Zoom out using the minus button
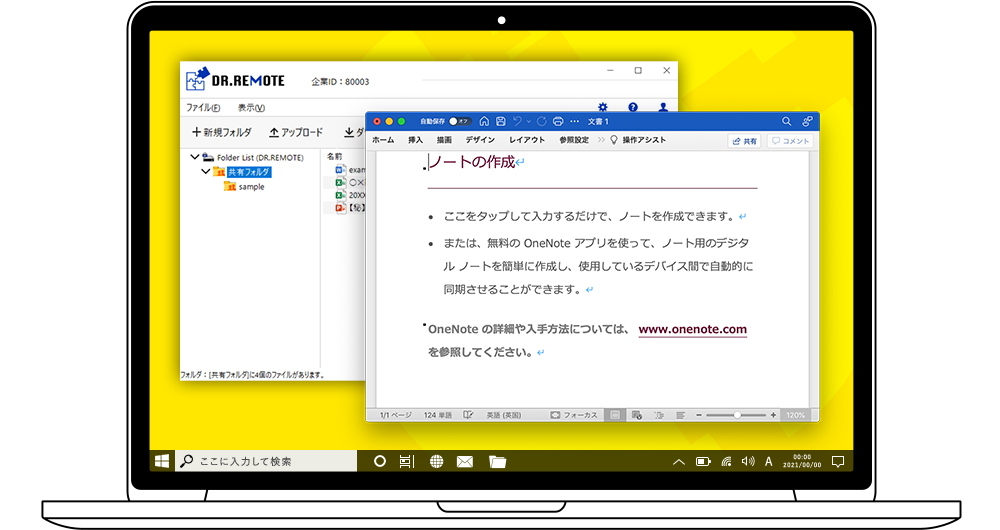1000x530 pixels. point(699,415)
